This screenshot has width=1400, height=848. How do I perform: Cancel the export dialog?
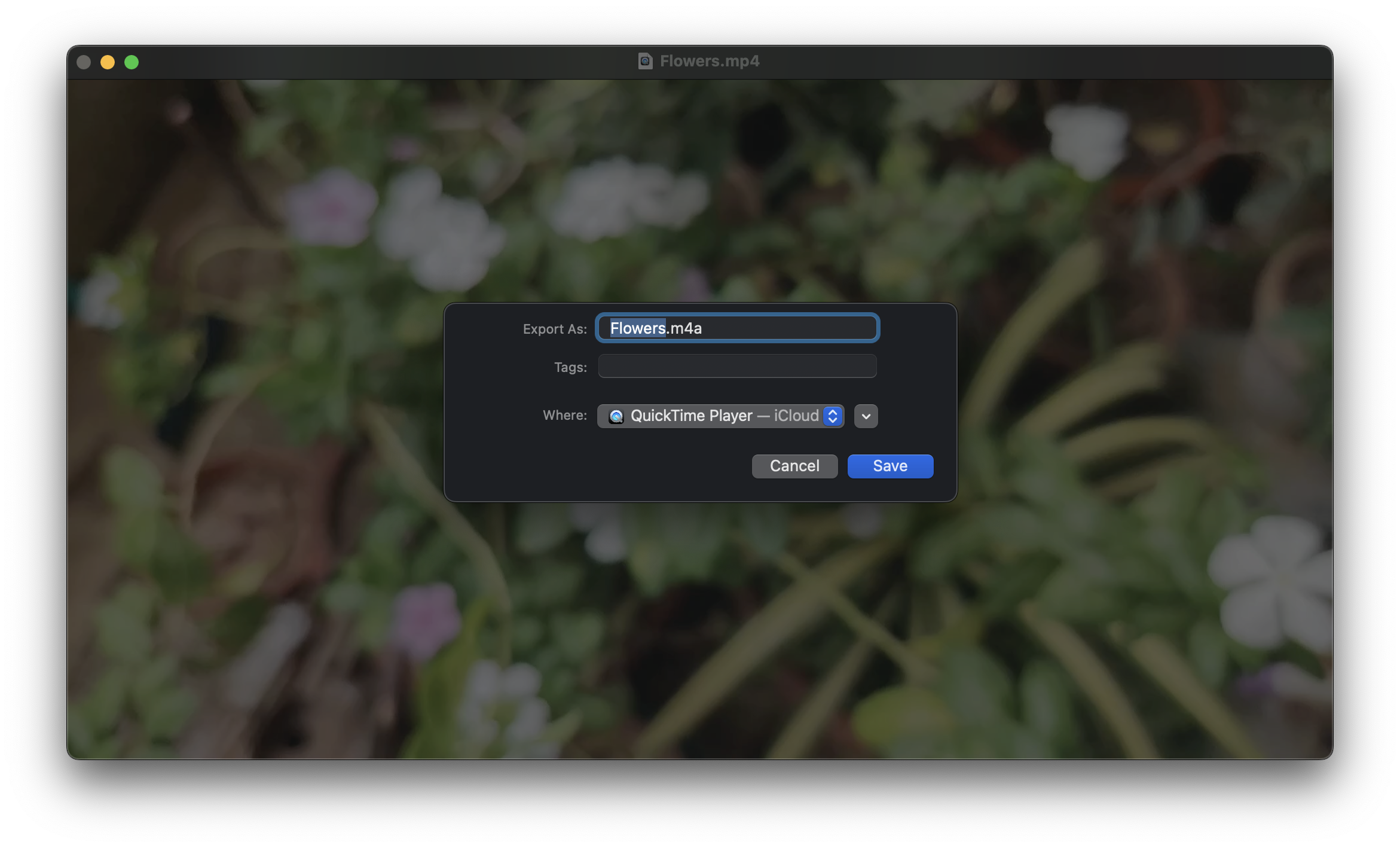click(x=794, y=466)
